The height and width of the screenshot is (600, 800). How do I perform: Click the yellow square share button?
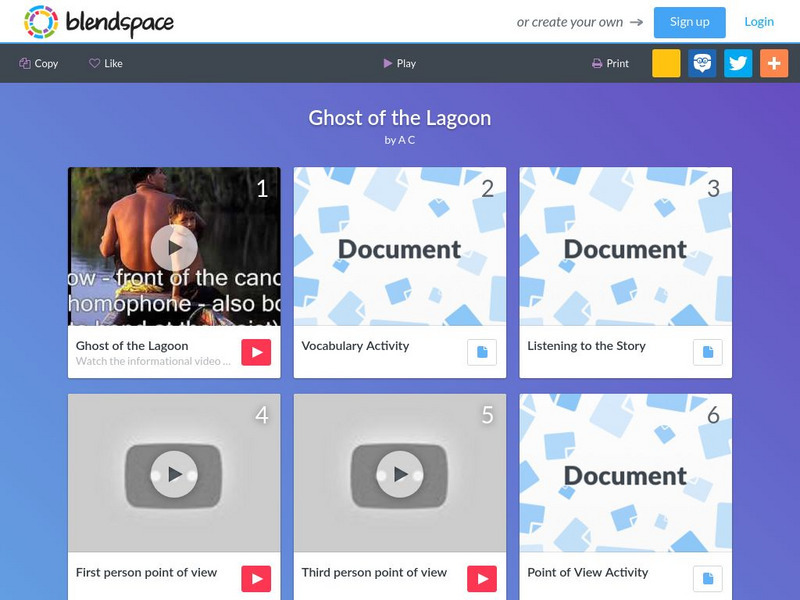tap(666, 63)
